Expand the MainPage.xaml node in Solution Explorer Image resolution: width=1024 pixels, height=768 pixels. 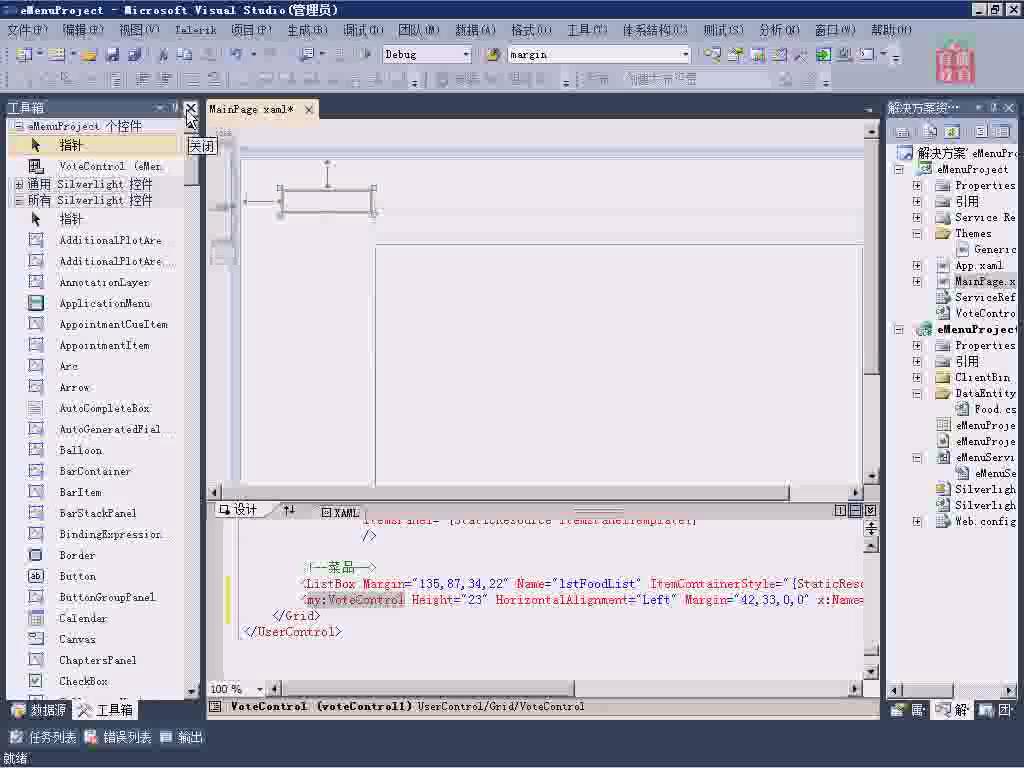coord(917,281)
